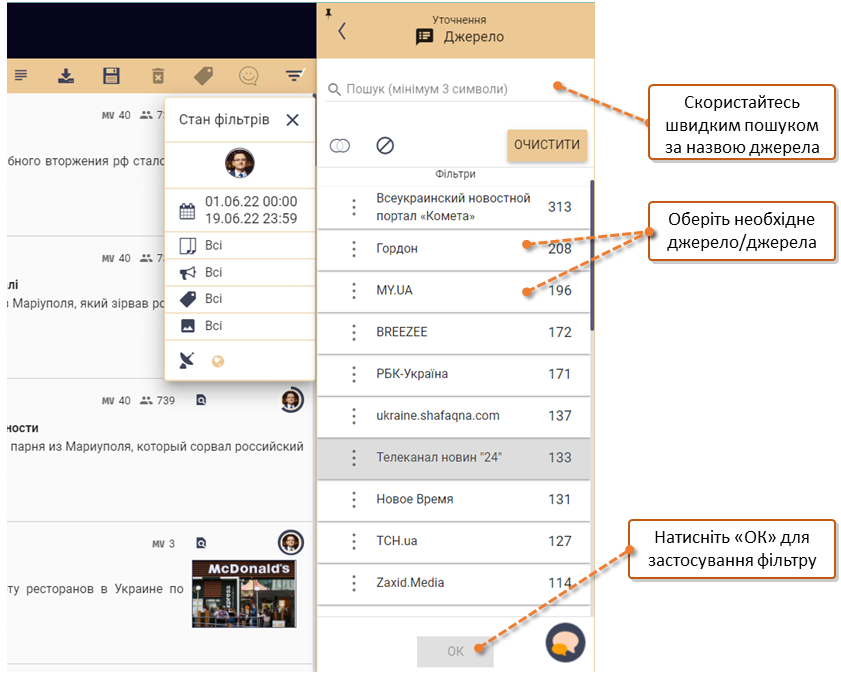Click the pages icon in the filter status panel
841x676 pixels.
click(x=188, y=246)
